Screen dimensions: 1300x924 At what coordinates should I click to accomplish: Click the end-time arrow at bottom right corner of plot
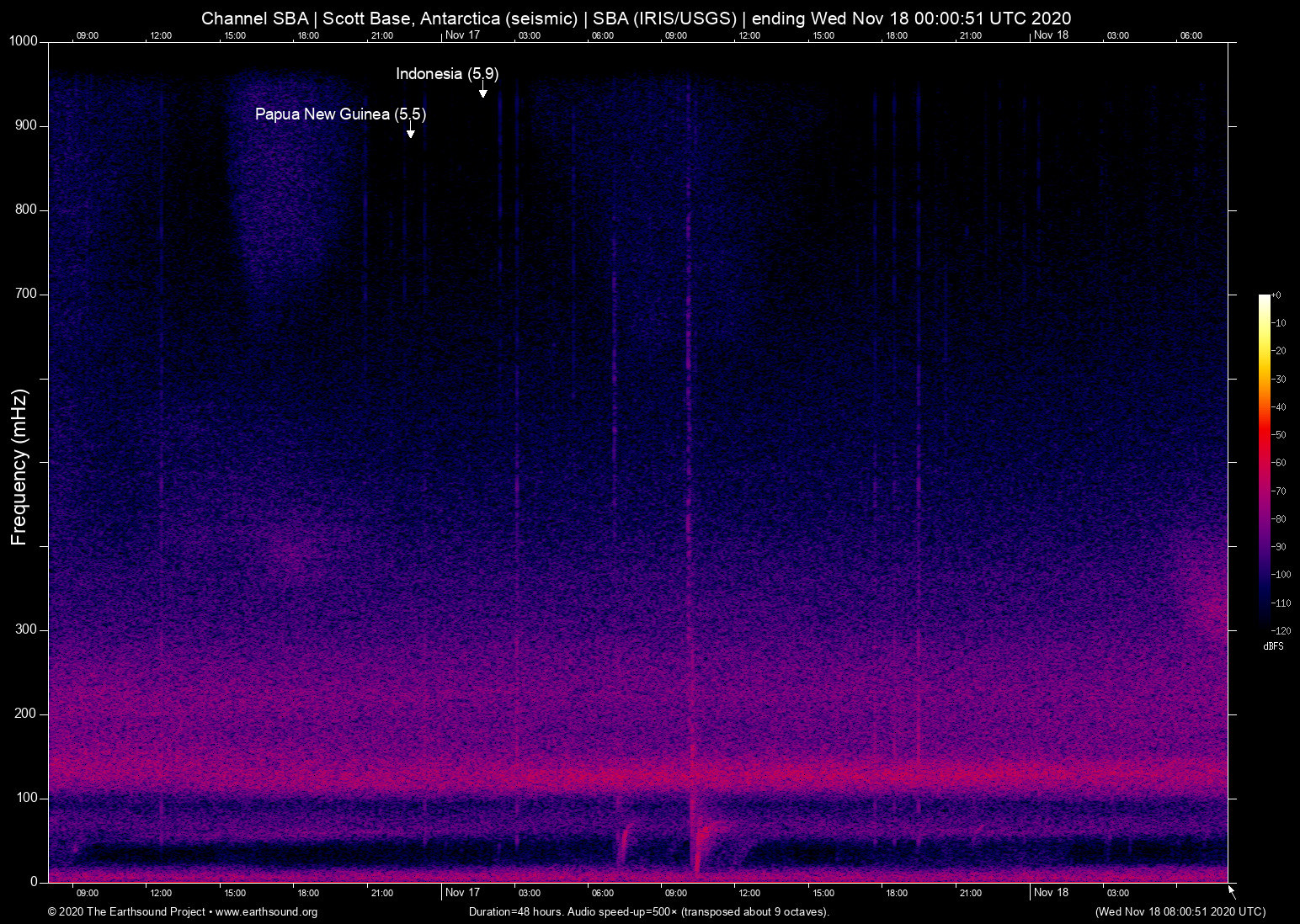point(1232,890)
